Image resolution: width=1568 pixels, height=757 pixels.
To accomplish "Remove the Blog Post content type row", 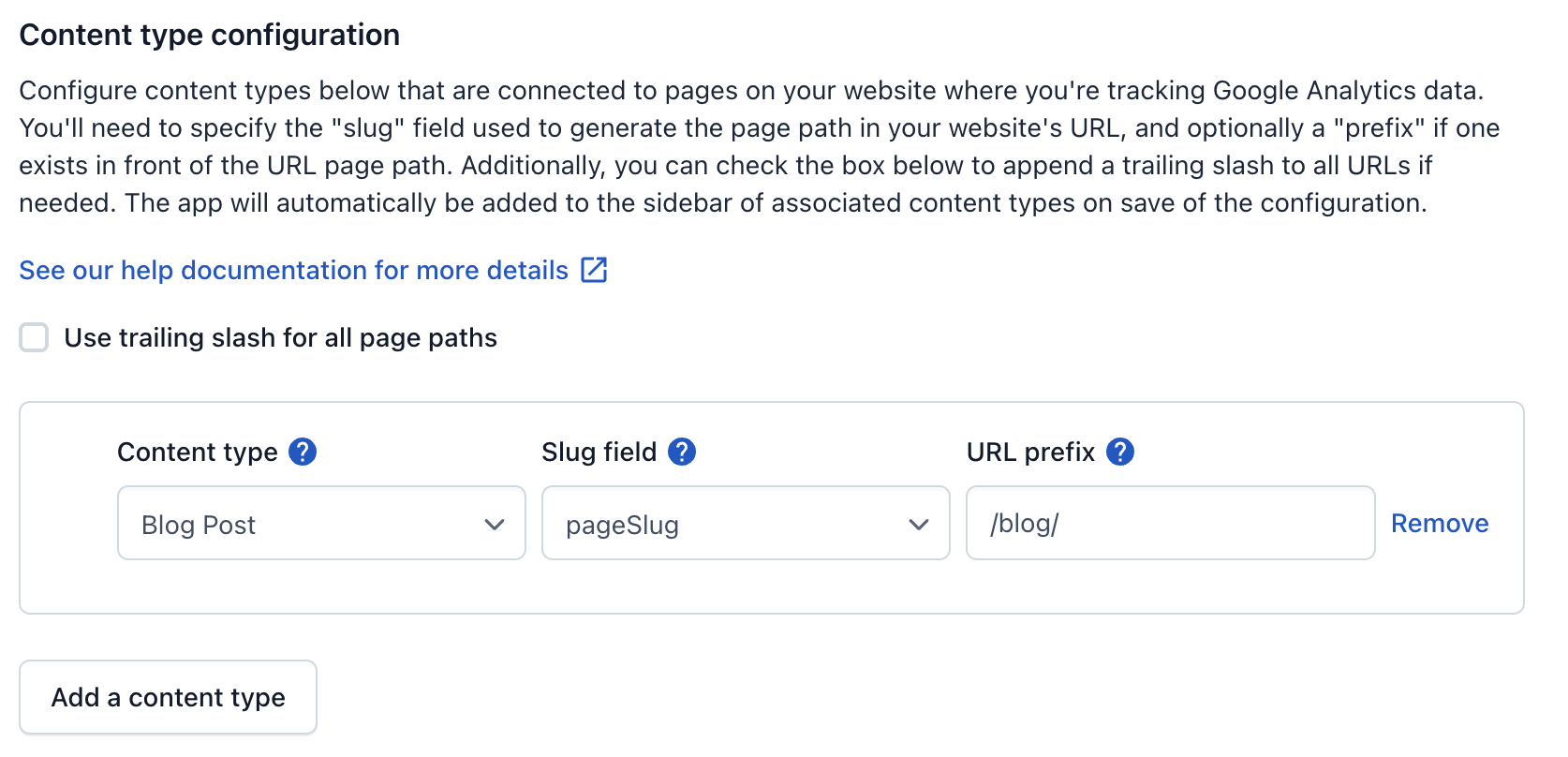I will click(x=1440, y=523).
